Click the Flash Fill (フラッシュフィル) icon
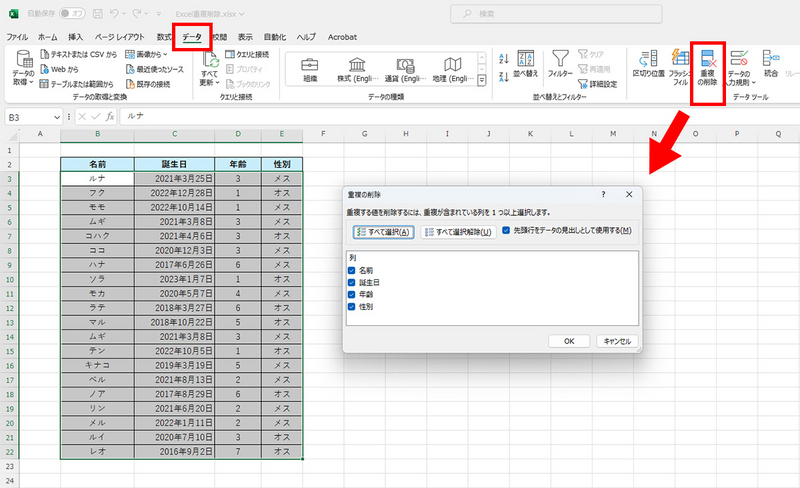Viewport: 800px width, 488px height. tap(680, 67)
